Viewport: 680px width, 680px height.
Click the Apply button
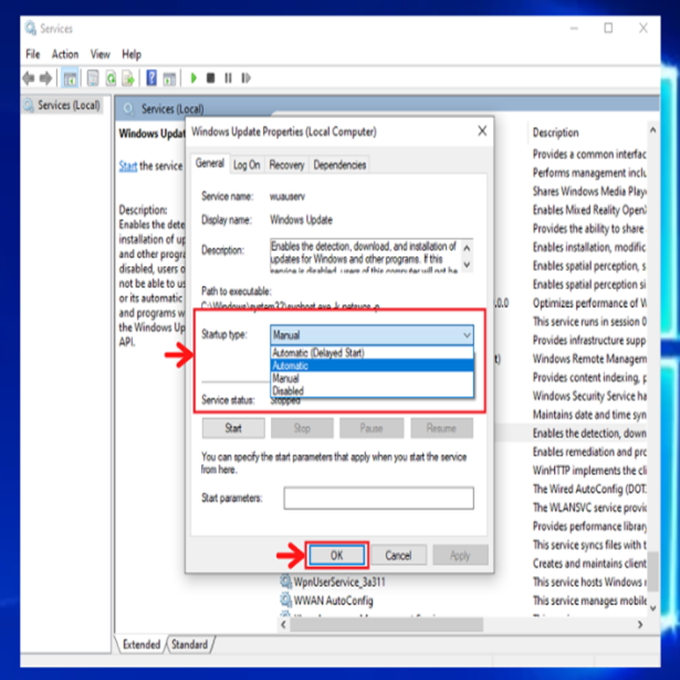tap(460, 555)
